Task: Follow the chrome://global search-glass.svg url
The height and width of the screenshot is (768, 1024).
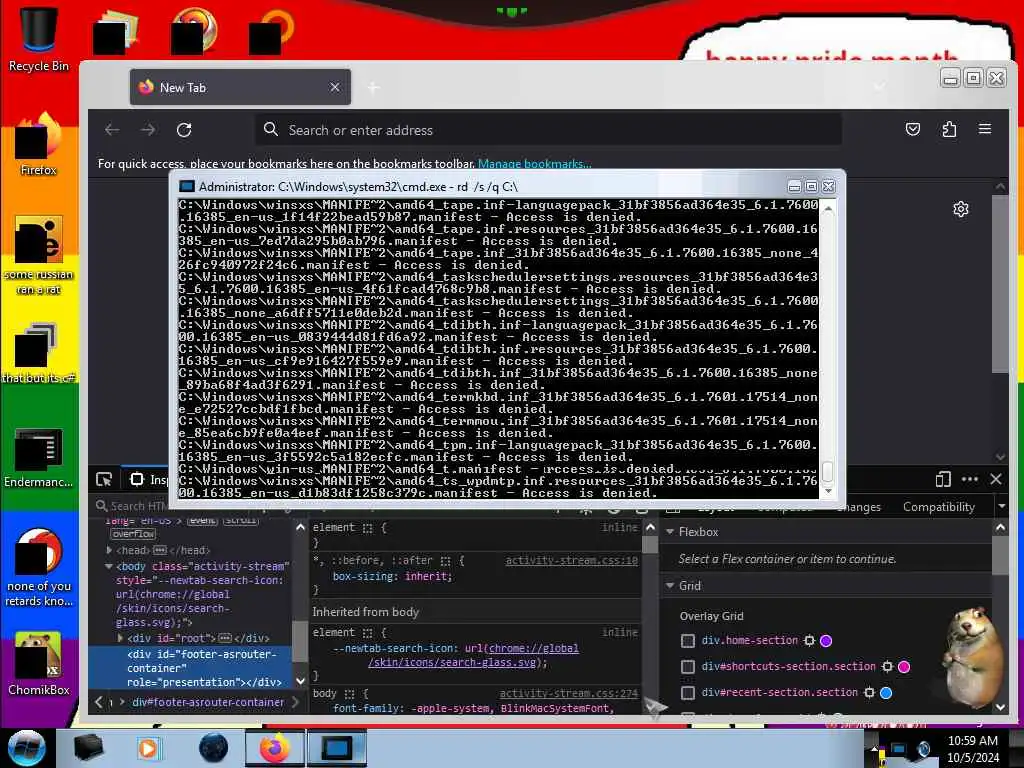Action: click(473, 656)
